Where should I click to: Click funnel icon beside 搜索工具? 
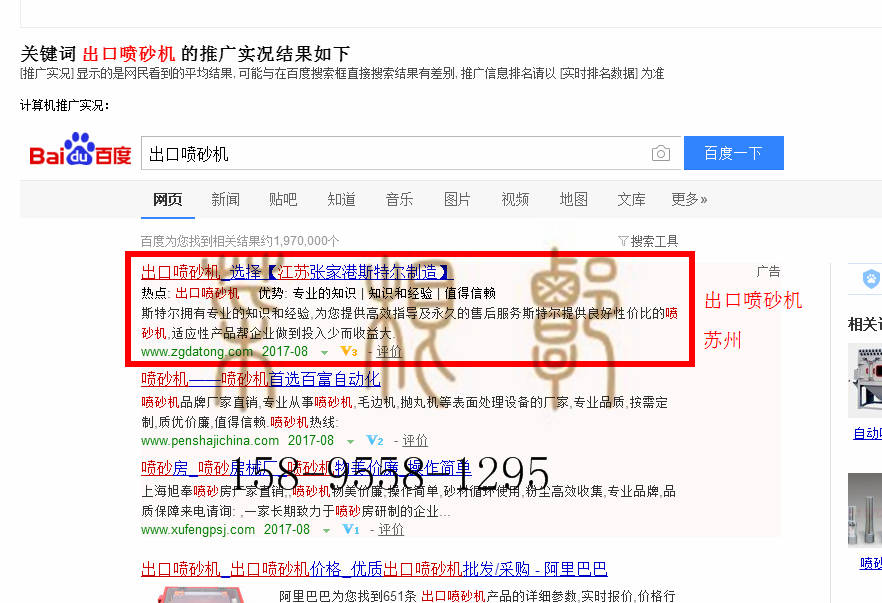pos(623,241)
